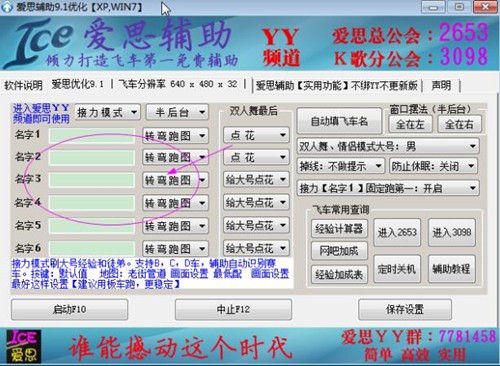Open 接力【名字1】固定跑第一 dropdown
This screenshot has width=500, height=366.
[388, 188]
